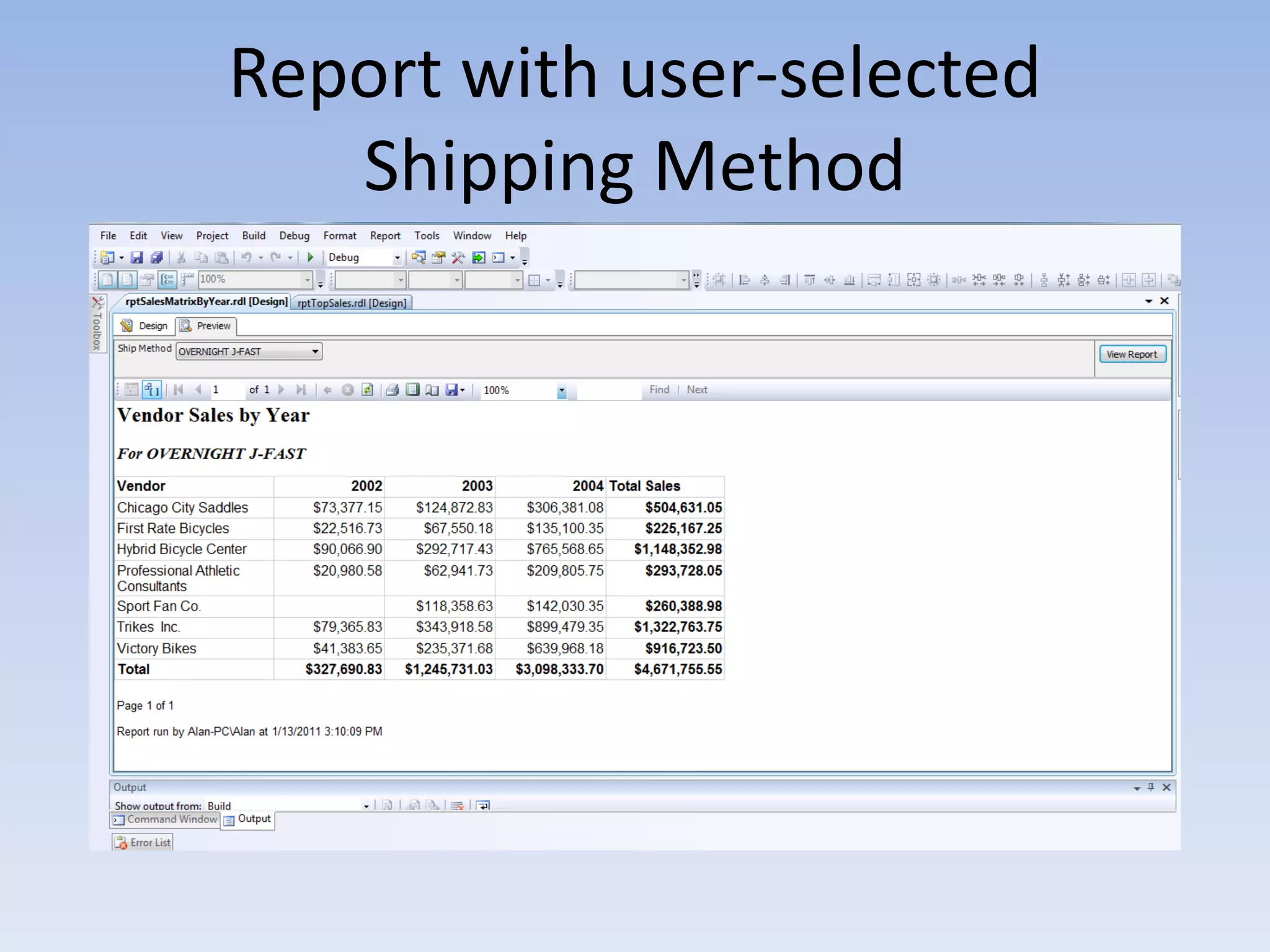Click the Copy icon in the toolbar
Screen dimensions: 1270x952
[x=201, y=257]
